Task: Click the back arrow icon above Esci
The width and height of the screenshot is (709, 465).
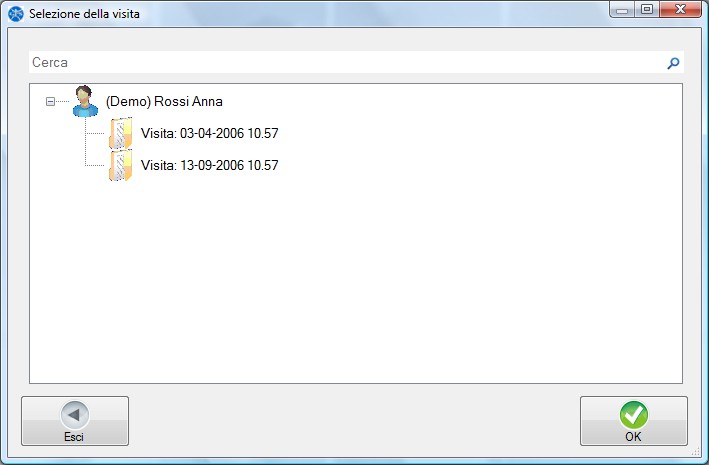Action: (x=75, y=415)
